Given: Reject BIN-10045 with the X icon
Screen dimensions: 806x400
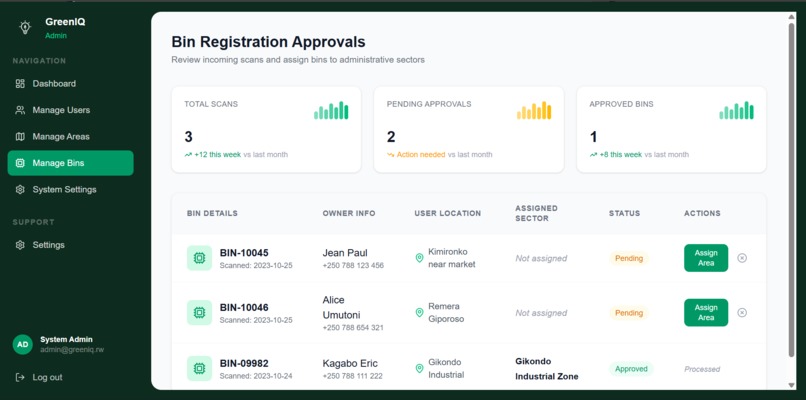Looking at the screenshot, I should coord(742,258).
